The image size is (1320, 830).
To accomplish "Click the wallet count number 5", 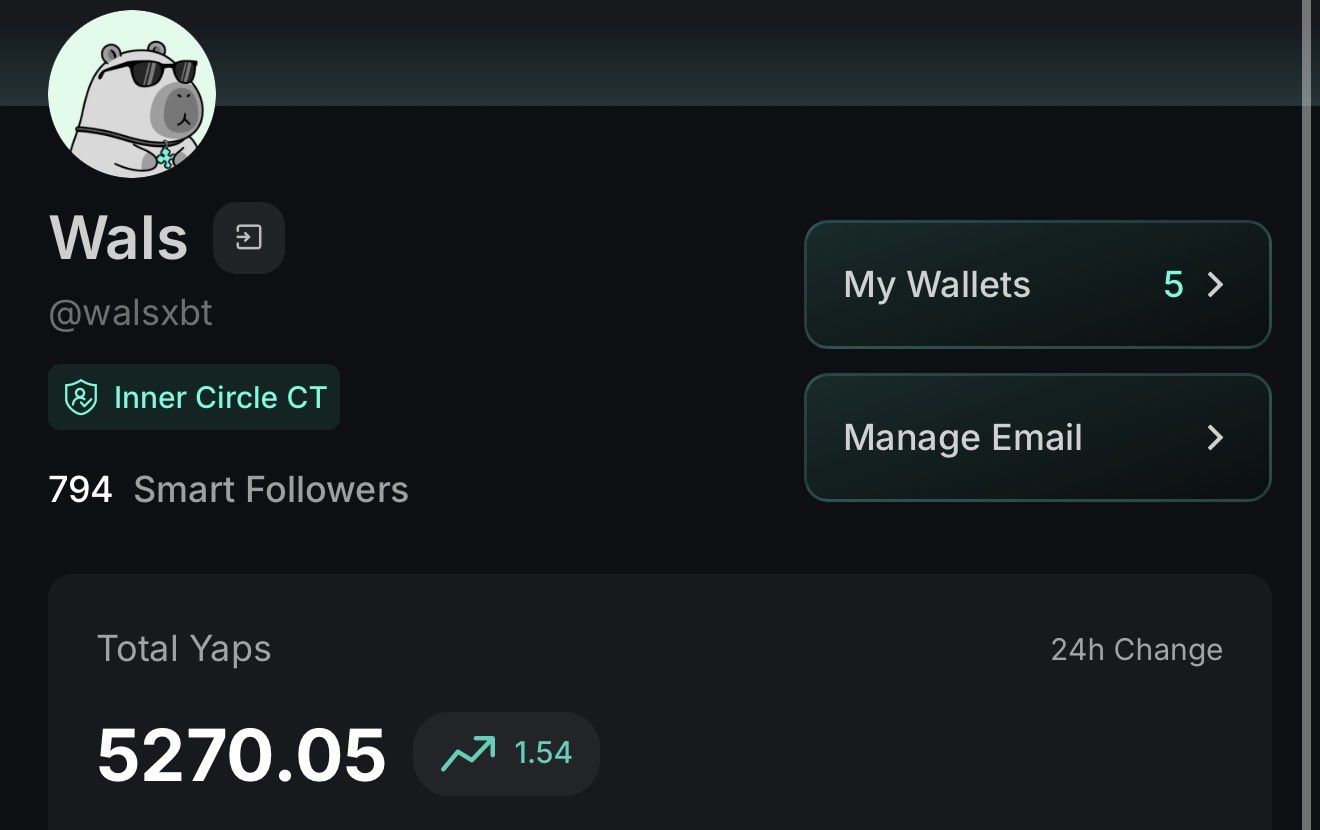I will 1173,285.
